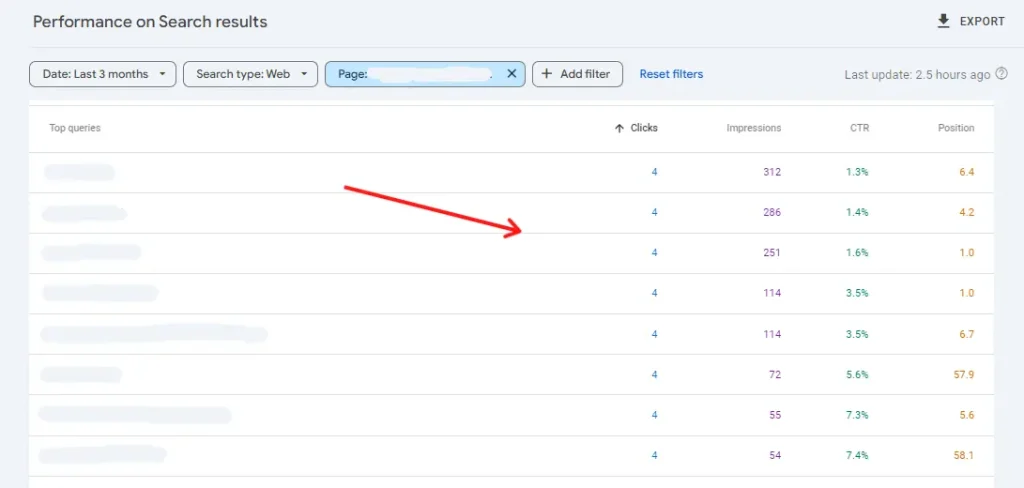
Task: Open the blurred query in the 286 impressions row
Action: (x=84, y=213)
